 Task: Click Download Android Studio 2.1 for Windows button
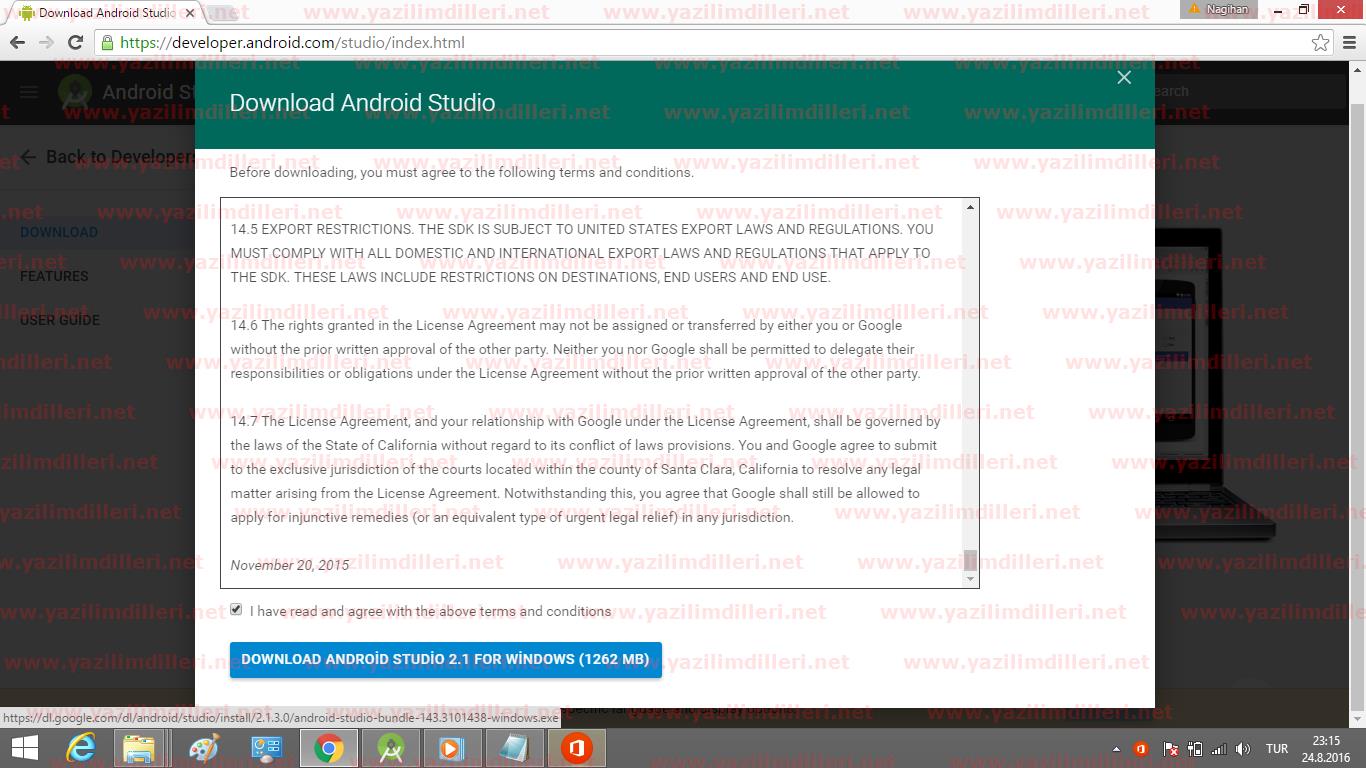click(446, 660)
